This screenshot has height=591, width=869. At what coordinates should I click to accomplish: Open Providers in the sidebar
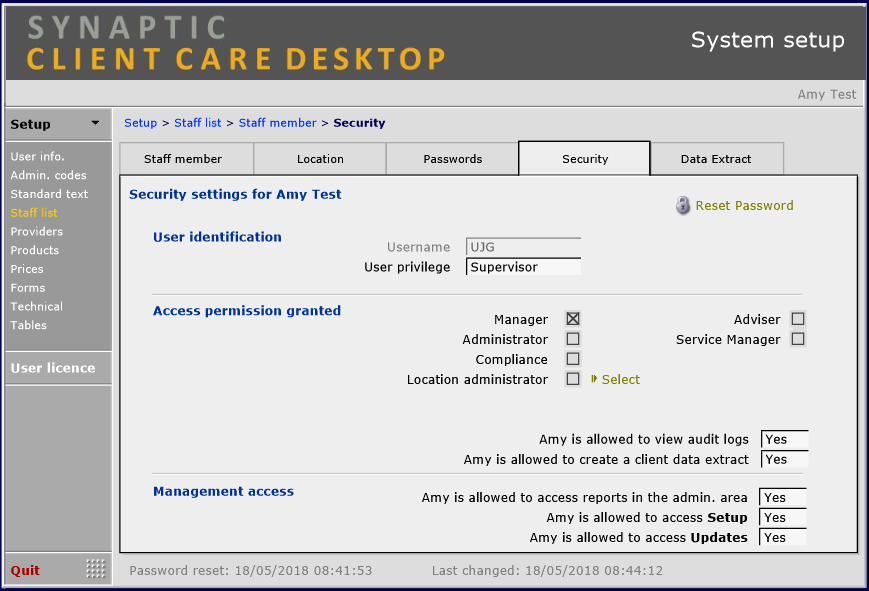(36, 232)
